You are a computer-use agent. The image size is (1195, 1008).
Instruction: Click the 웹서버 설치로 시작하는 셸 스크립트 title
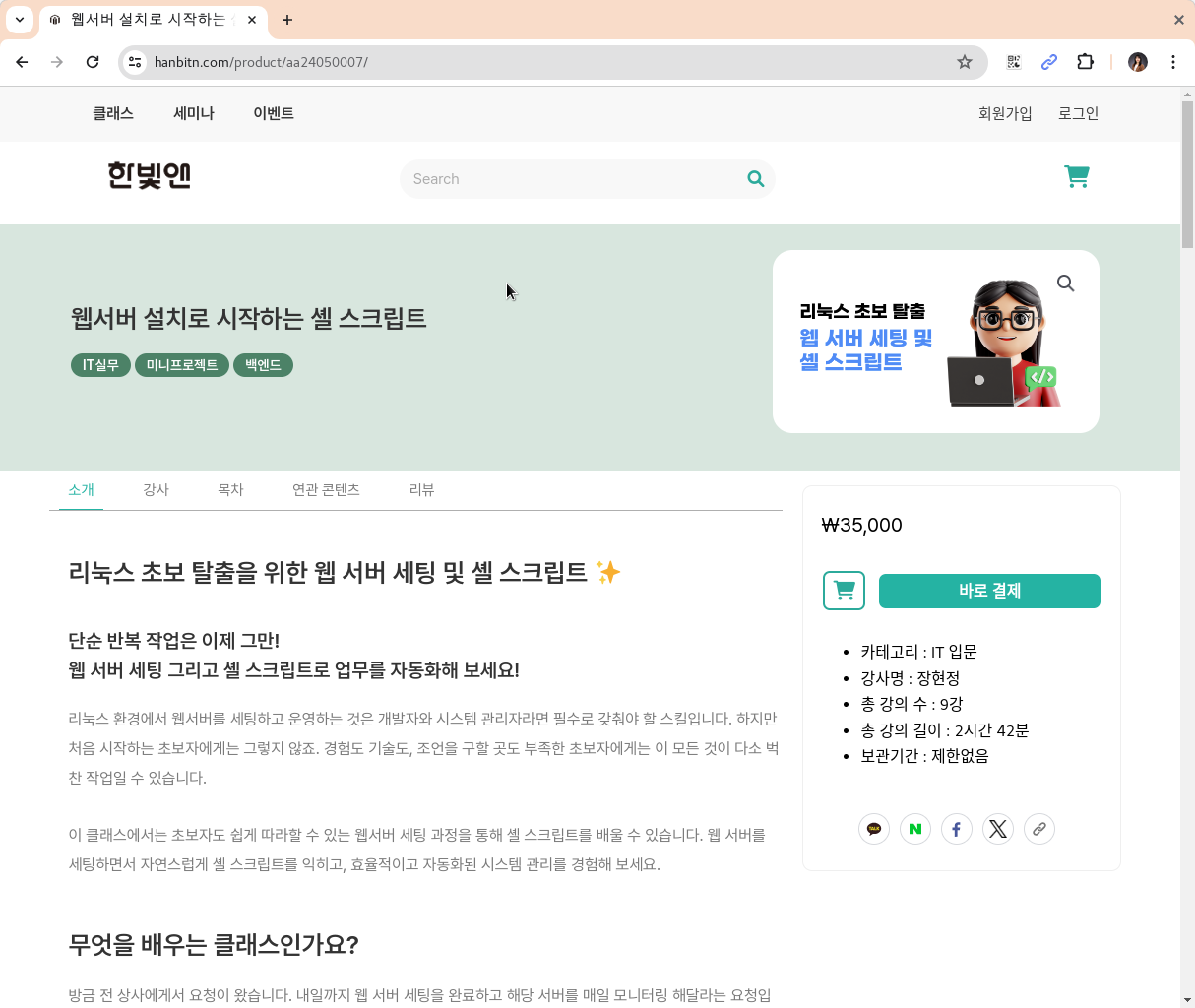click(x=248, y=318)
